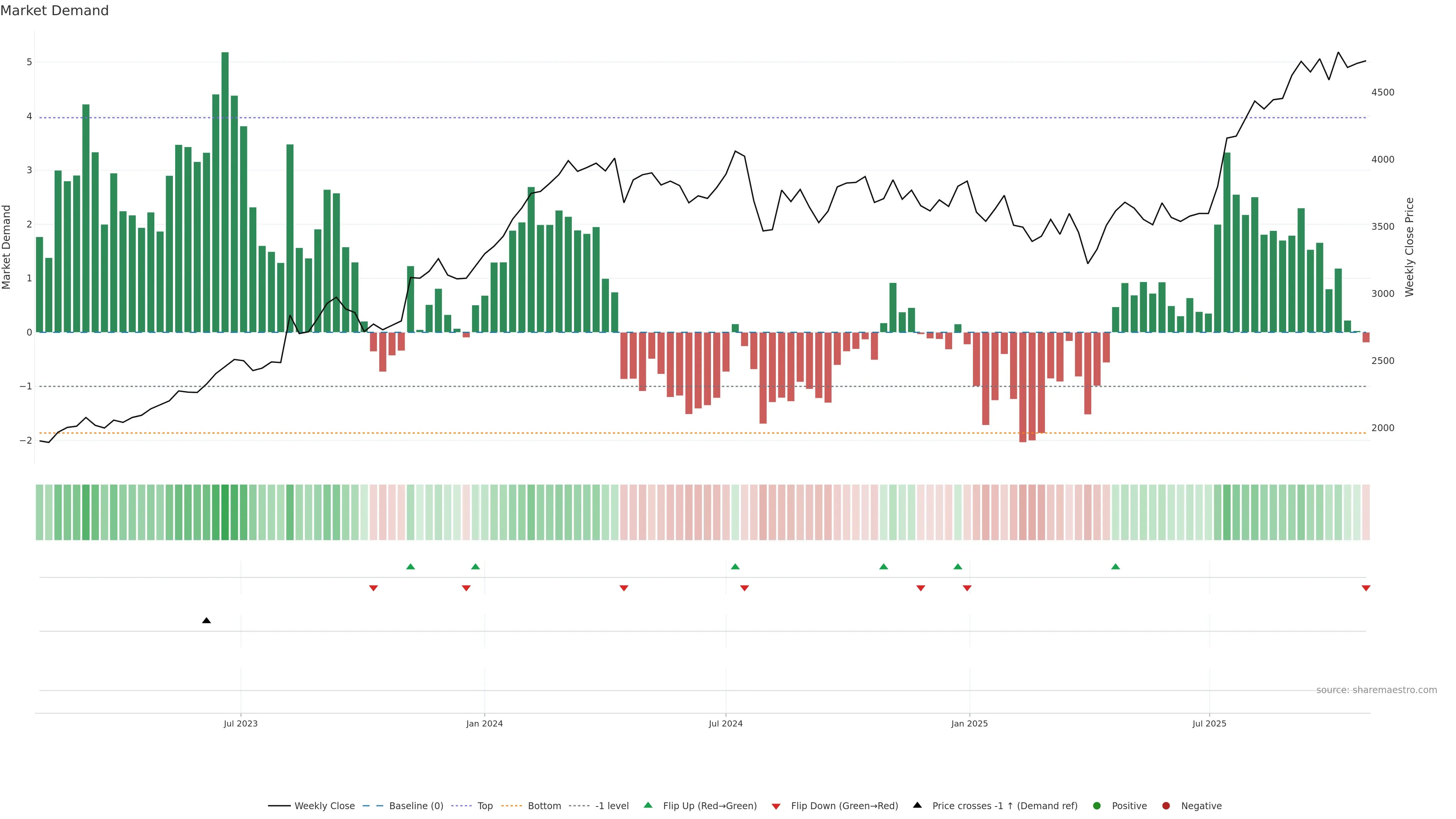Click the red Flip Down legend triangle
Screen dimensions: 1456x819
(x=776, y=806)
